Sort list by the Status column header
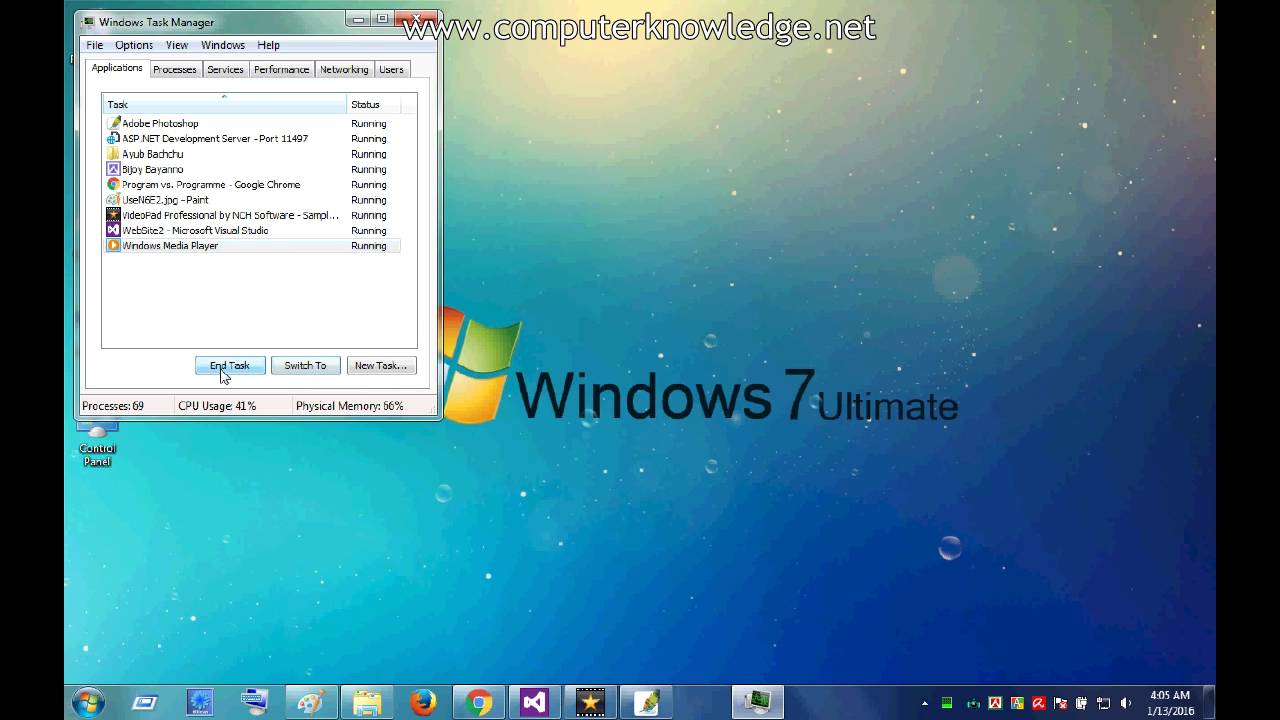This screenshot has width=1280, height=720. point(374,104)
